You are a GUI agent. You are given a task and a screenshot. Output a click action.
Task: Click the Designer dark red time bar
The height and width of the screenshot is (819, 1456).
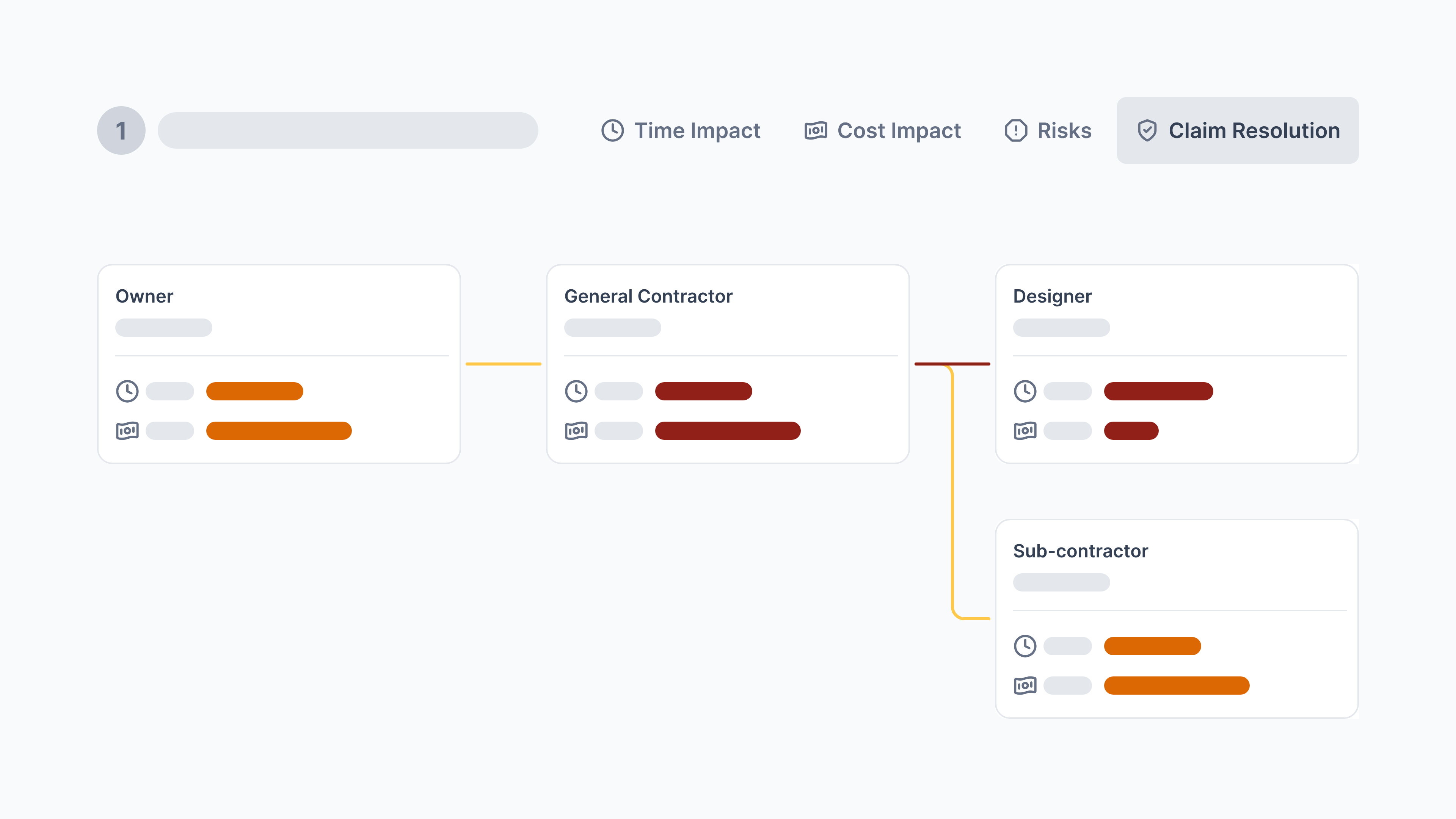tap(1159, 391)
